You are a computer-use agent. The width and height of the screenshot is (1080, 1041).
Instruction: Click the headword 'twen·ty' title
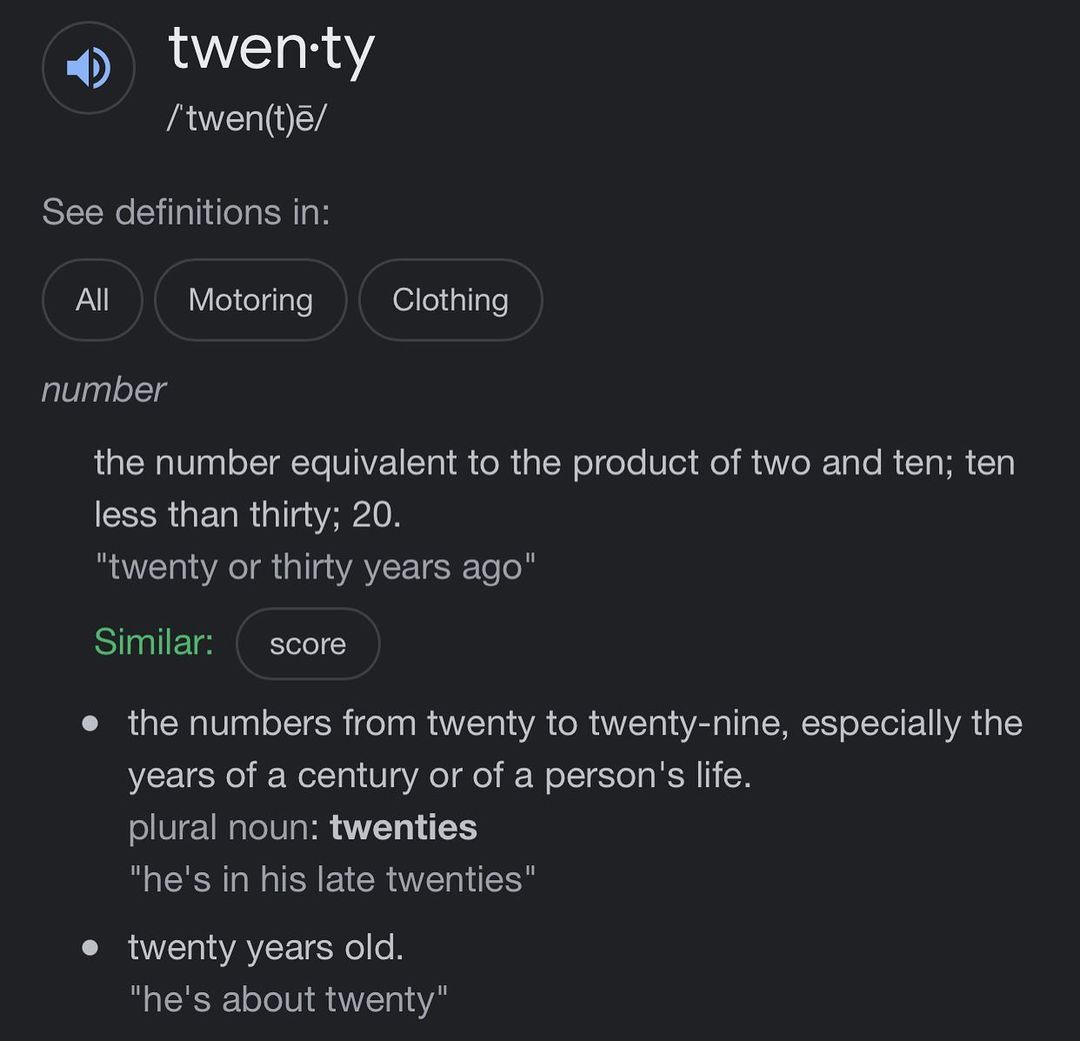271,48
